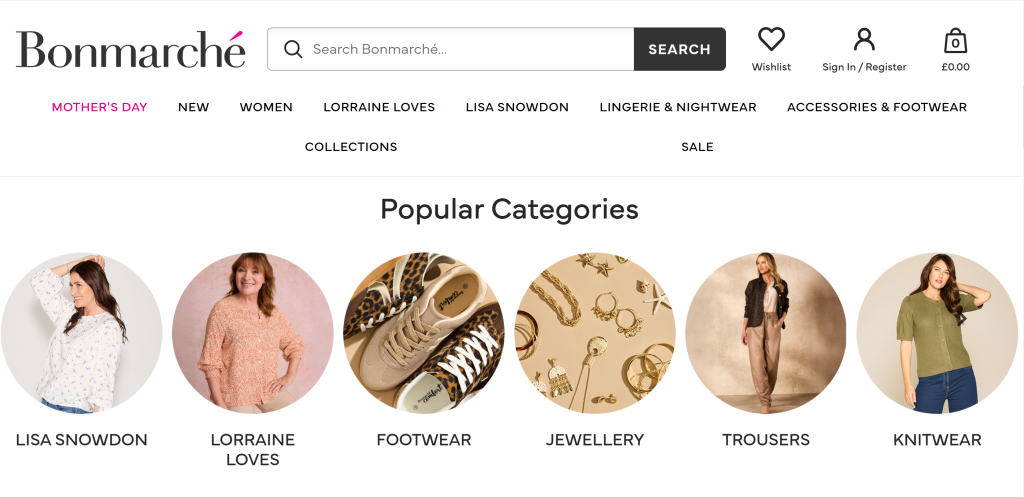Click the Knitwear green cardigan image
This screenshot has width=1024, height=497.
(x=937, y=333)
